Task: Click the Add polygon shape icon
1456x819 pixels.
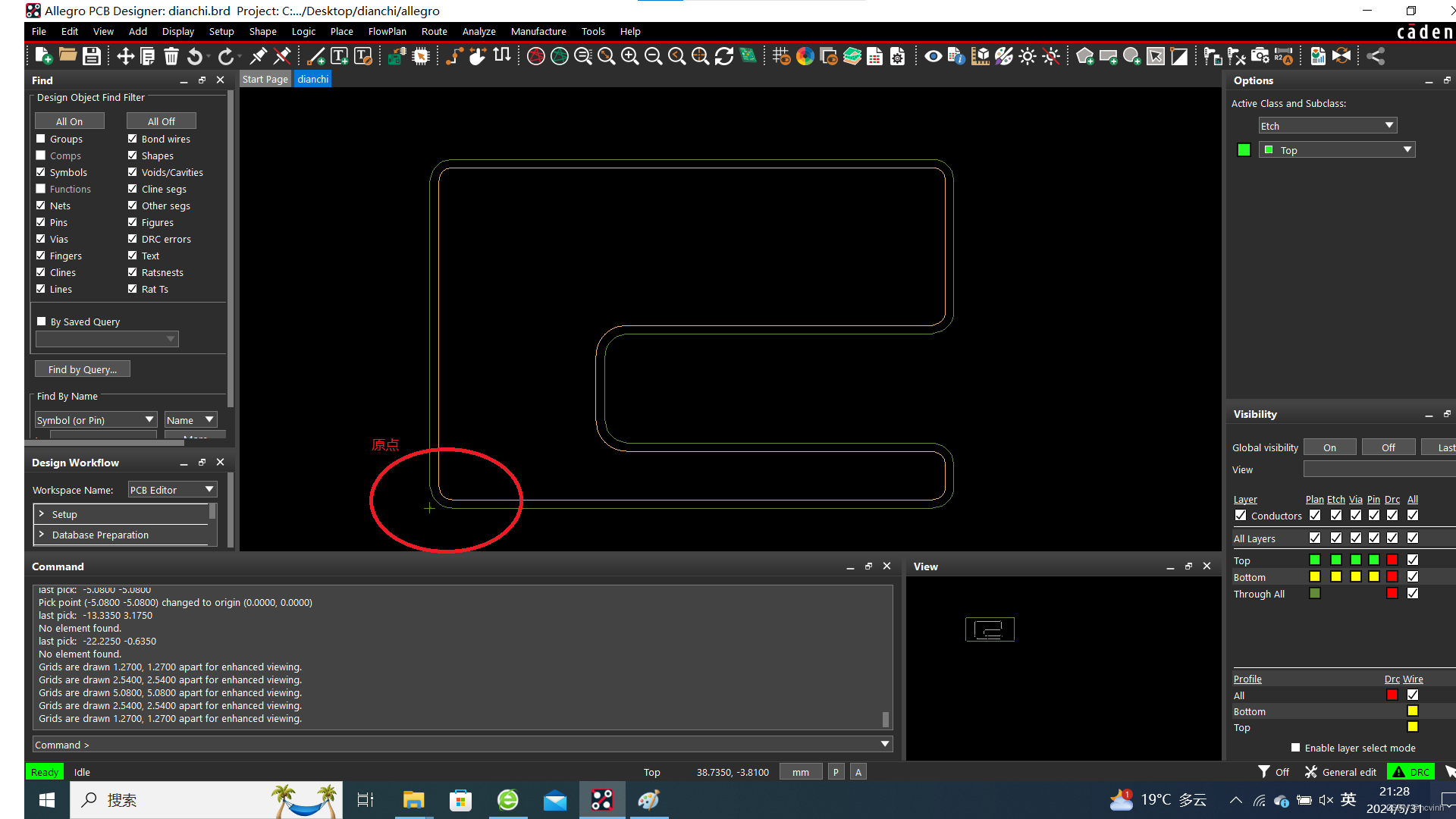Action: 1085,56
